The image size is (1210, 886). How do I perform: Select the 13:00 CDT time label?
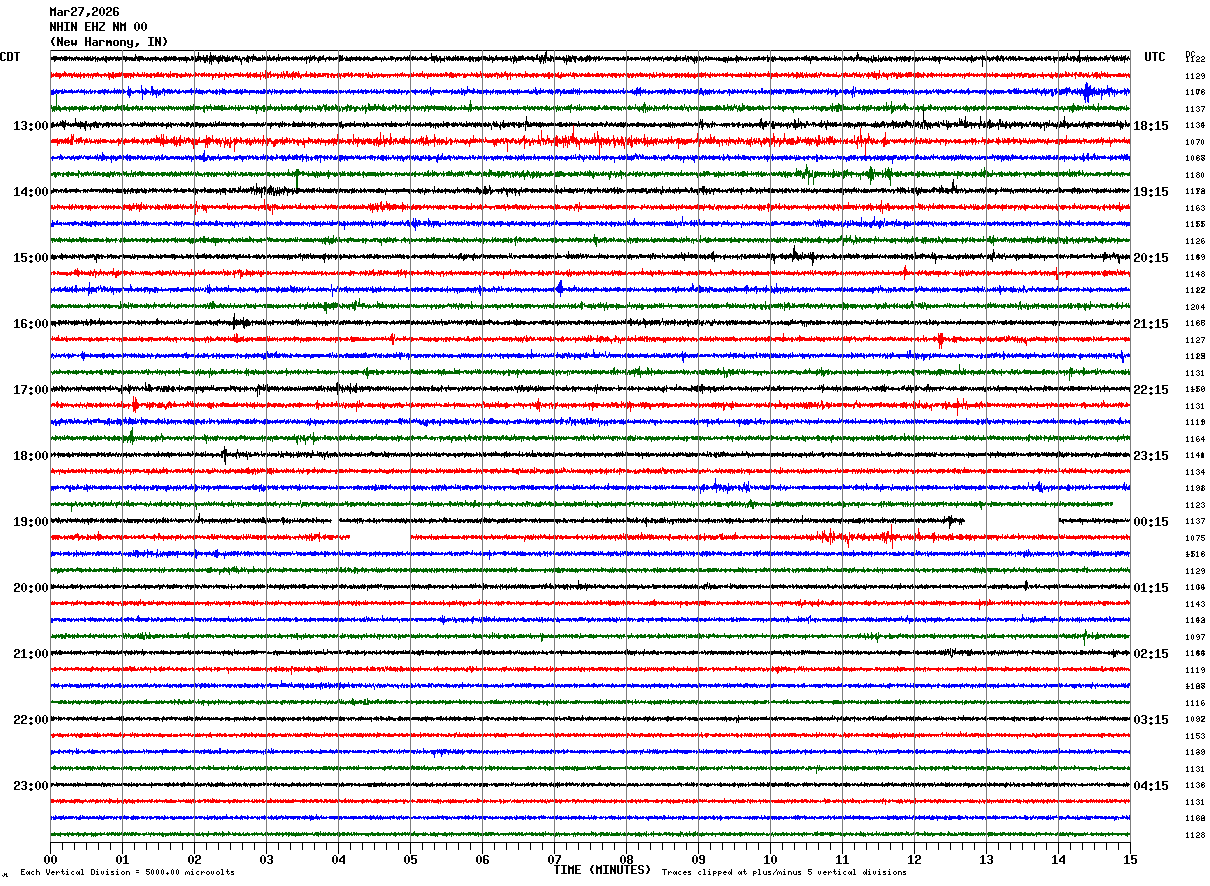[x=30, y=126]
